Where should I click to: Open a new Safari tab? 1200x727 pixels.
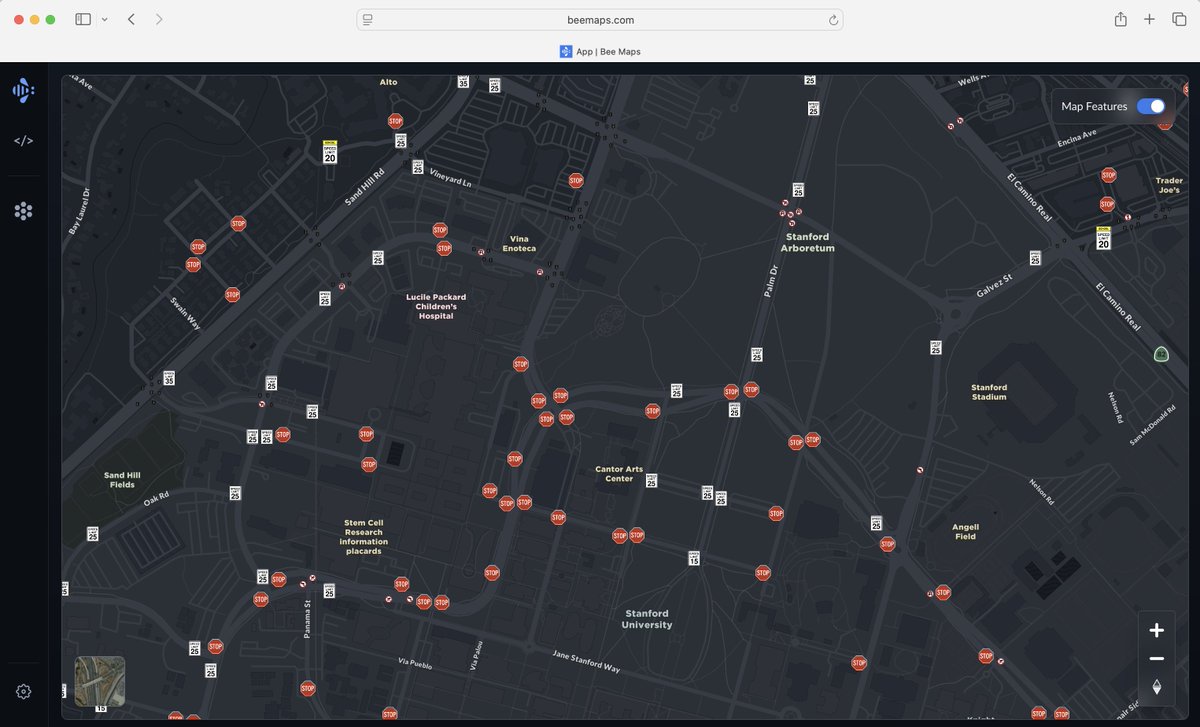tap(1150, 19)
